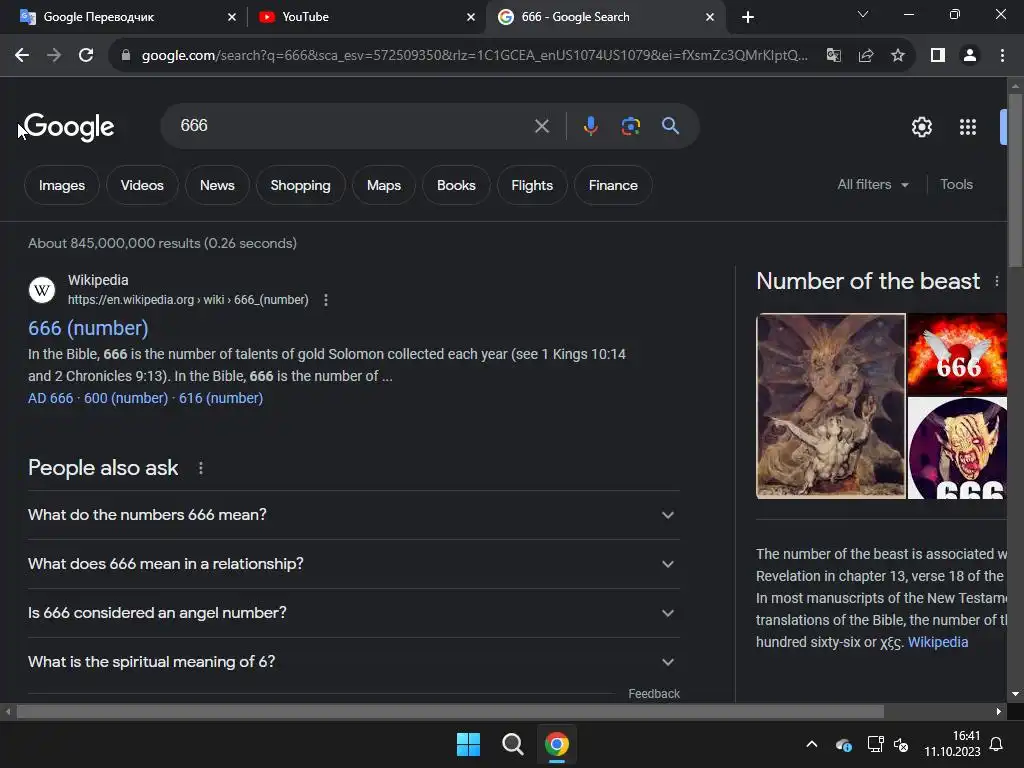Select the Maps search filter

click(x=384, y=185)
